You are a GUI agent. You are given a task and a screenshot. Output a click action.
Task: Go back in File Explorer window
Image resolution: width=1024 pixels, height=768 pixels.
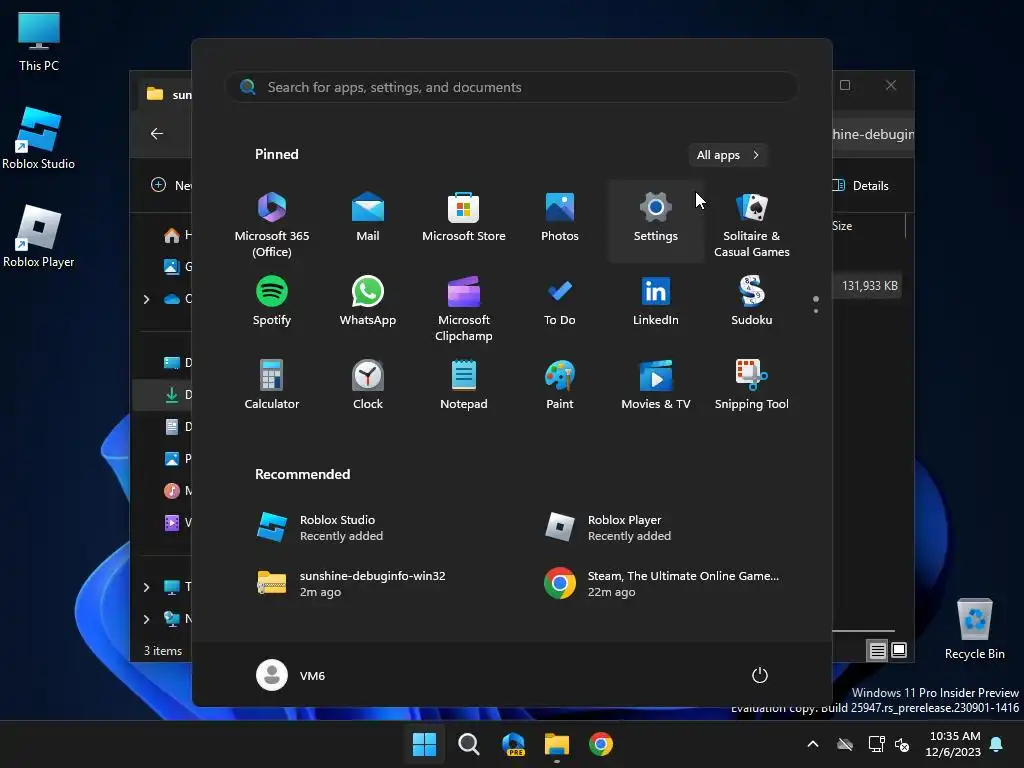click(x=157, y=133)
